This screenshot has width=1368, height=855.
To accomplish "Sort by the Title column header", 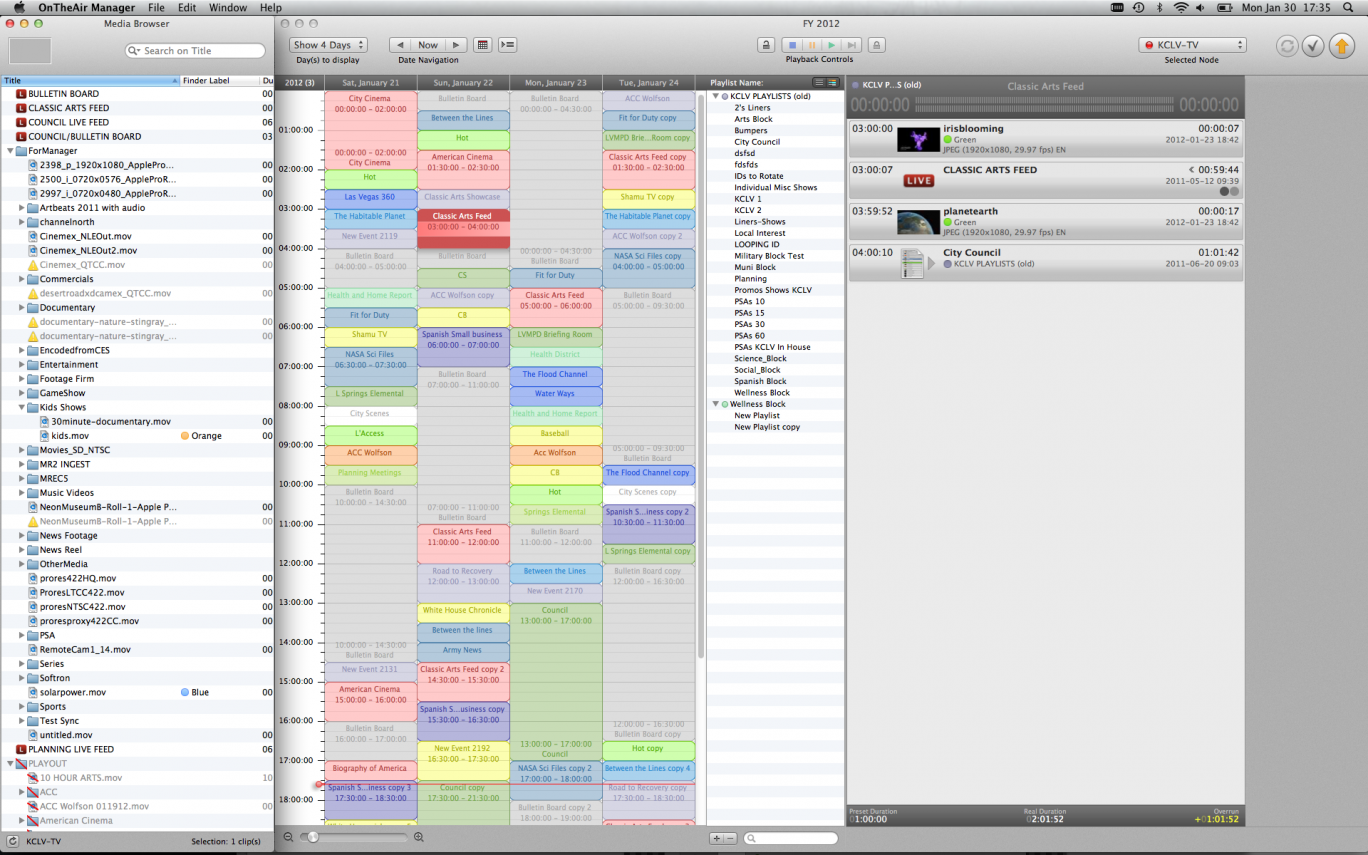I will tap(90, 81).
